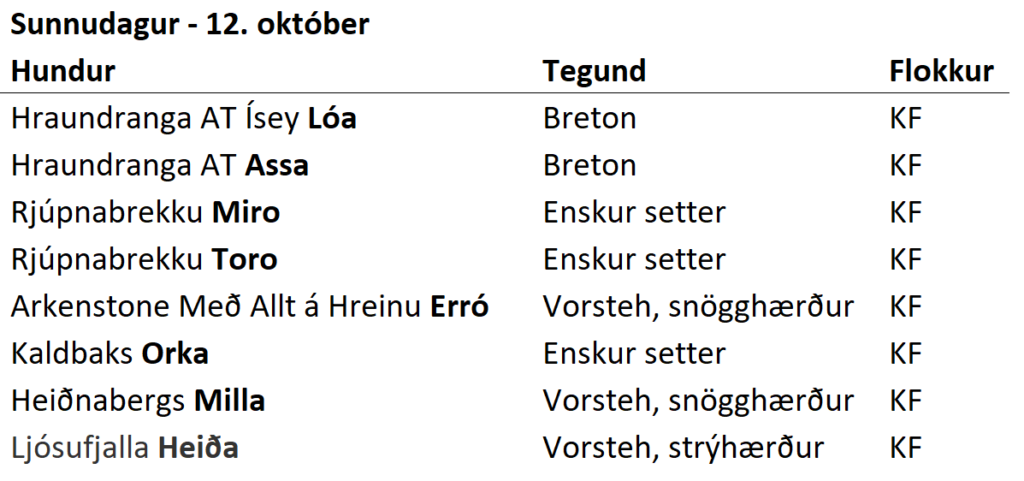Viewport: 1024px width, 481px height.
Task: Click KF class in Assa row
Action: [905, 166]
